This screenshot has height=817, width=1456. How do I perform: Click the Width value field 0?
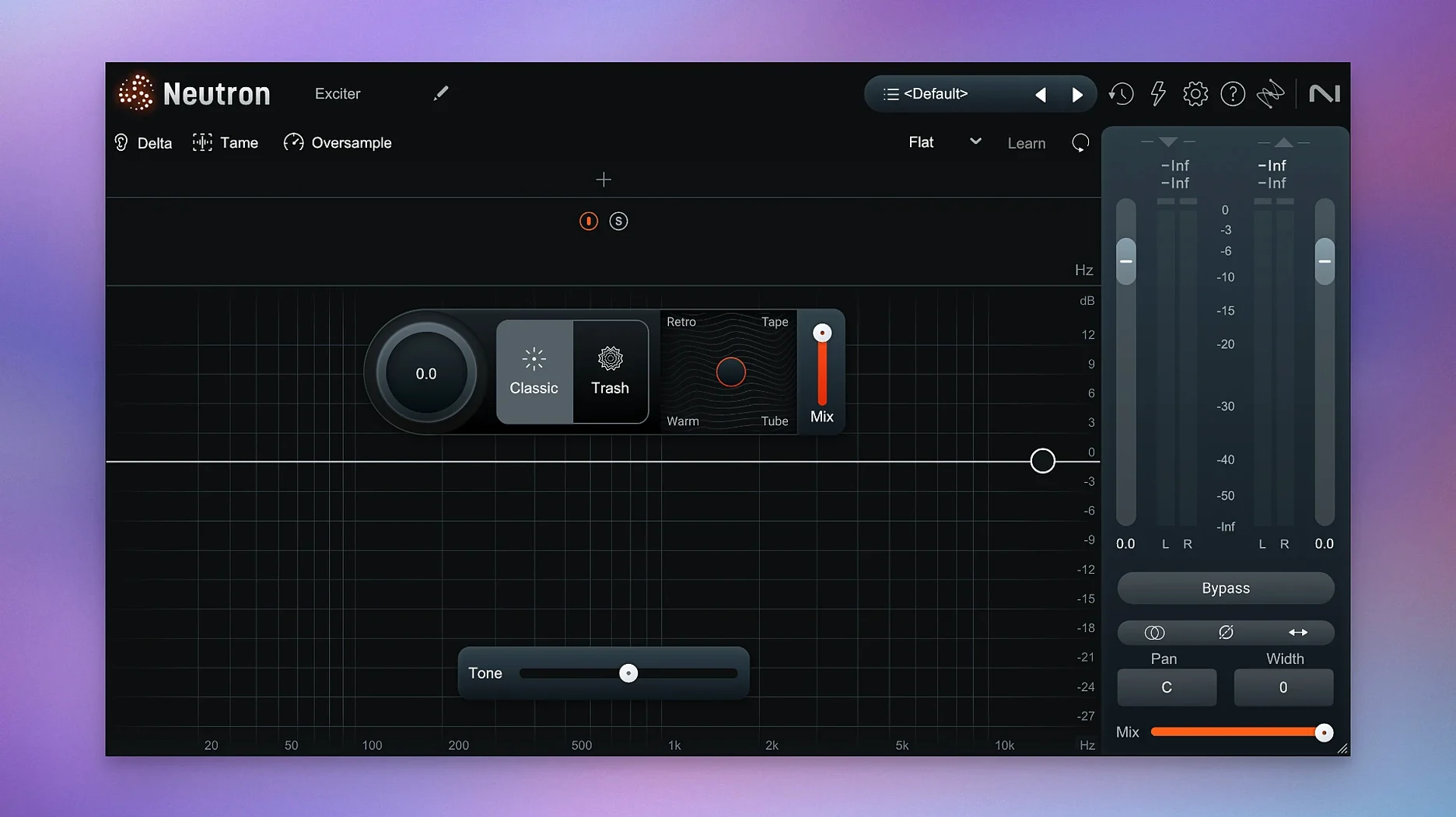[x=1283, y=688]
